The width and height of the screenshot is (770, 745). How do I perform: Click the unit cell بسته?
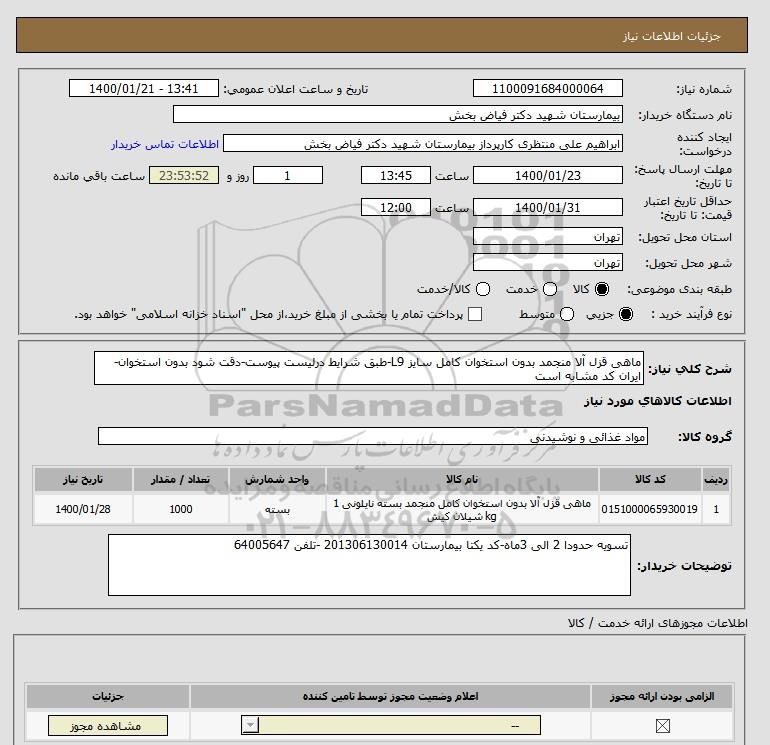pyautogui.click(x=277, y=509)
